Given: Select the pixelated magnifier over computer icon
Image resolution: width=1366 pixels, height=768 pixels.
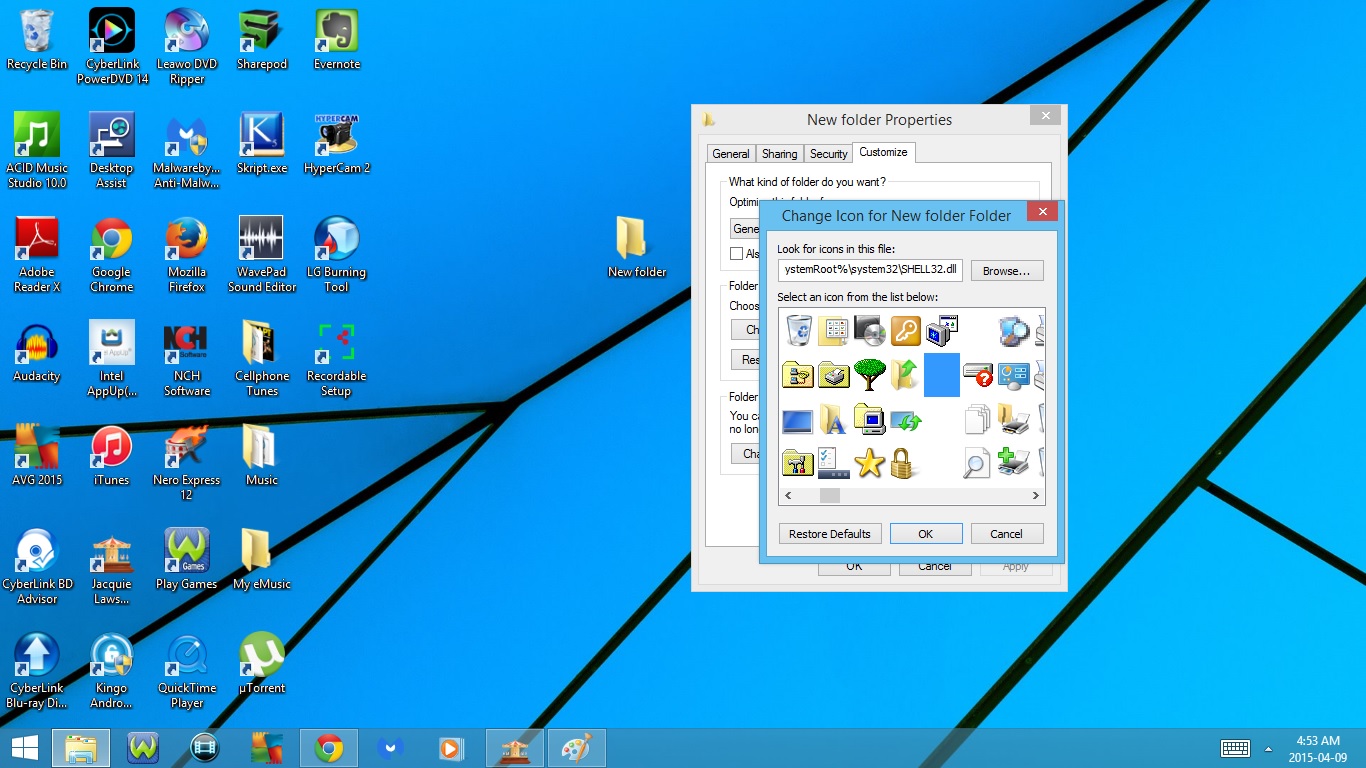Looking at the screenshot, I should point(1013,330).
